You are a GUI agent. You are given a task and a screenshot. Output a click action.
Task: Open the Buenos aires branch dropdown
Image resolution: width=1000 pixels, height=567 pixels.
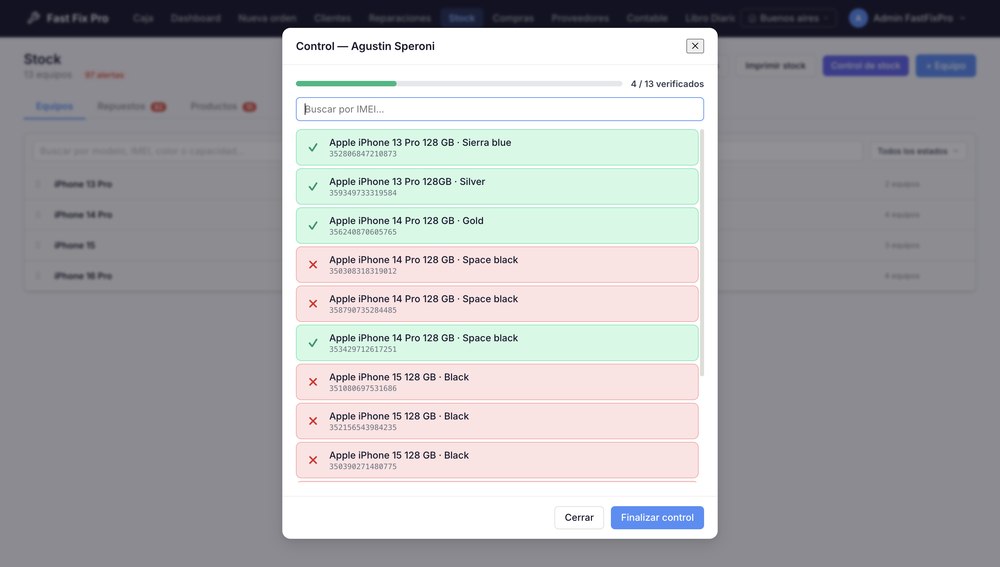point(789,18)
